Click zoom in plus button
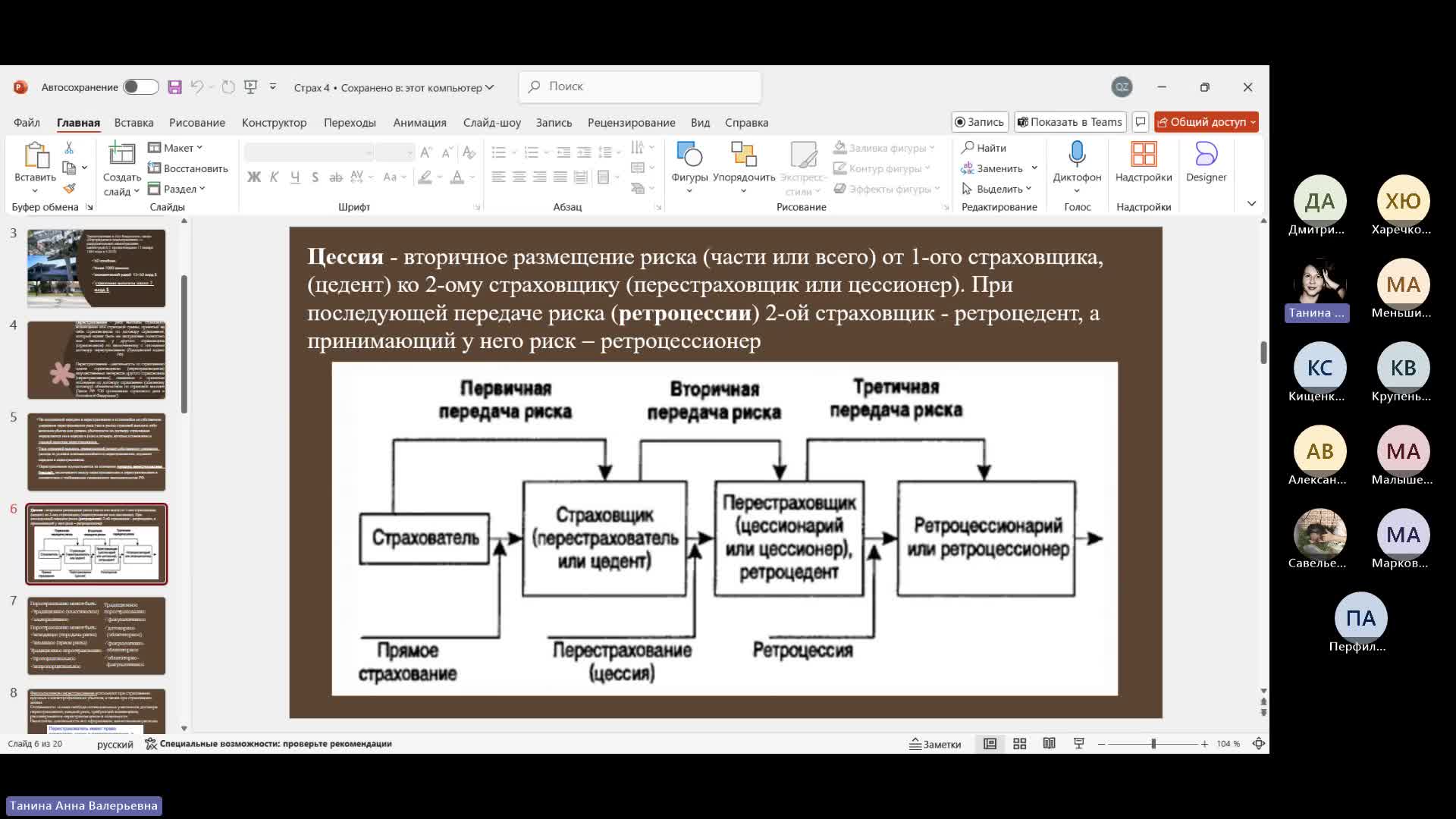 click(1204, 744)
